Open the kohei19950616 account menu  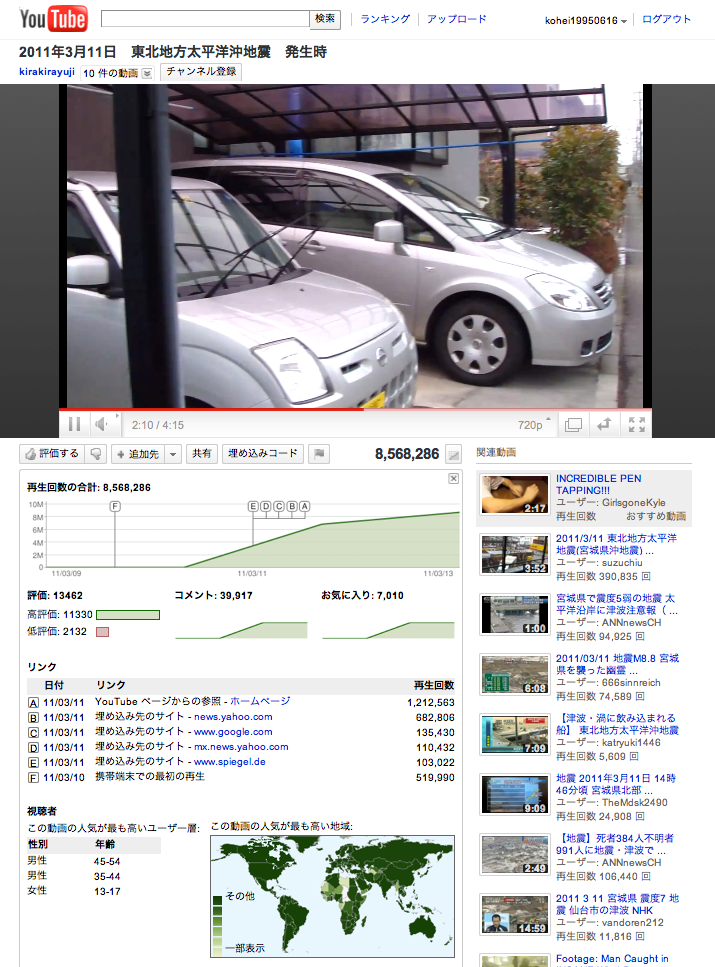[586, 20]
